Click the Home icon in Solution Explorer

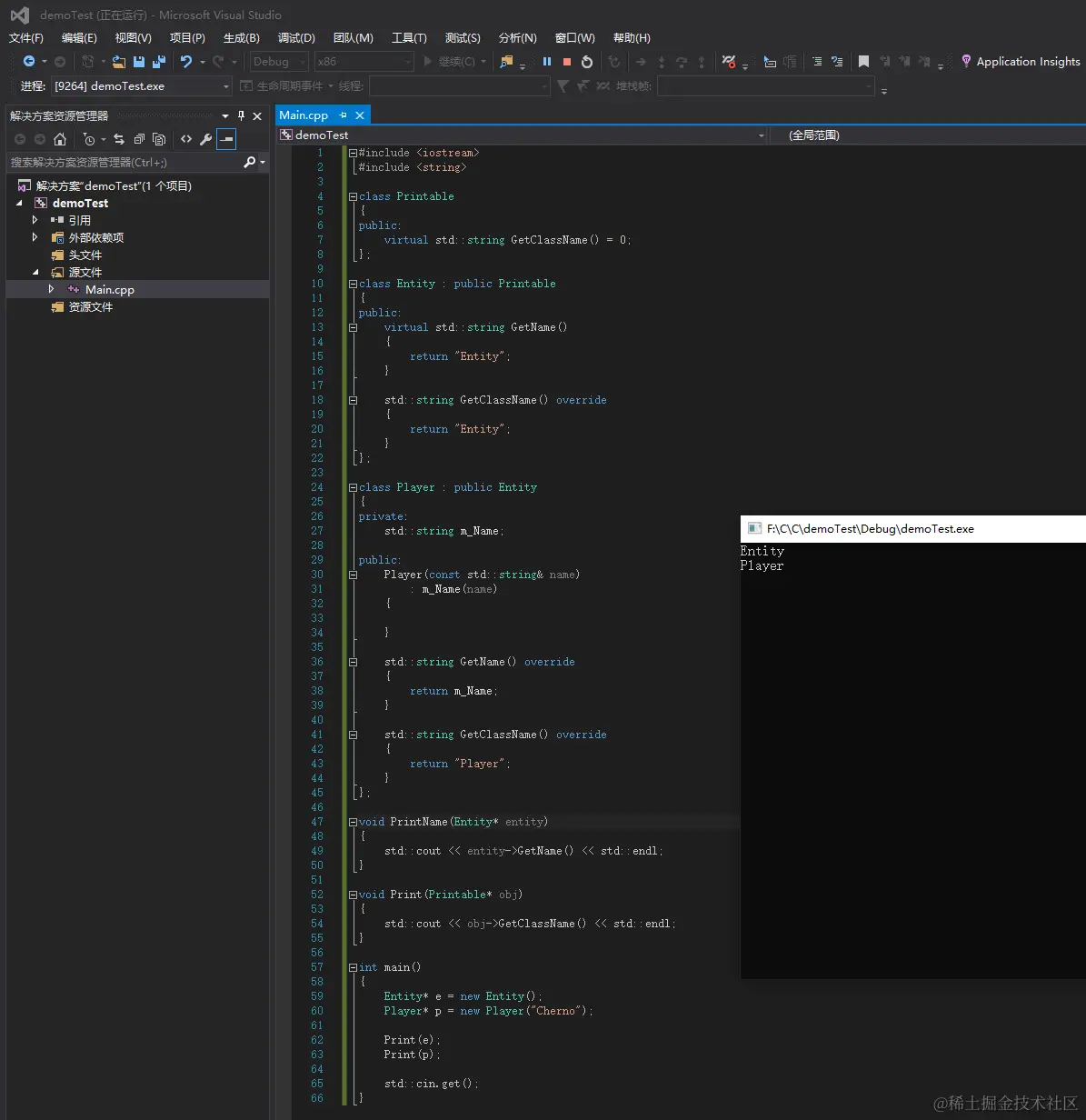[60, 139]
